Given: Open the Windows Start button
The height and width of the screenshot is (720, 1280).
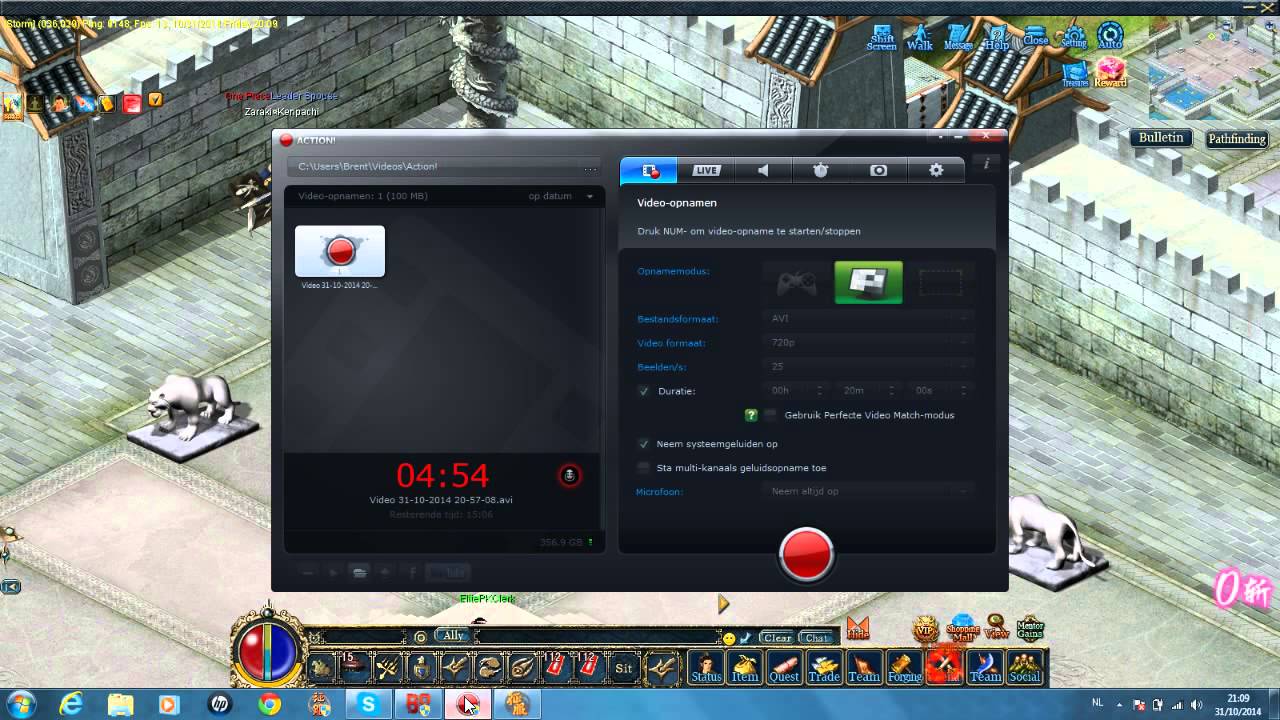Looking at the screenshot, I should click(x=21, y=704).
